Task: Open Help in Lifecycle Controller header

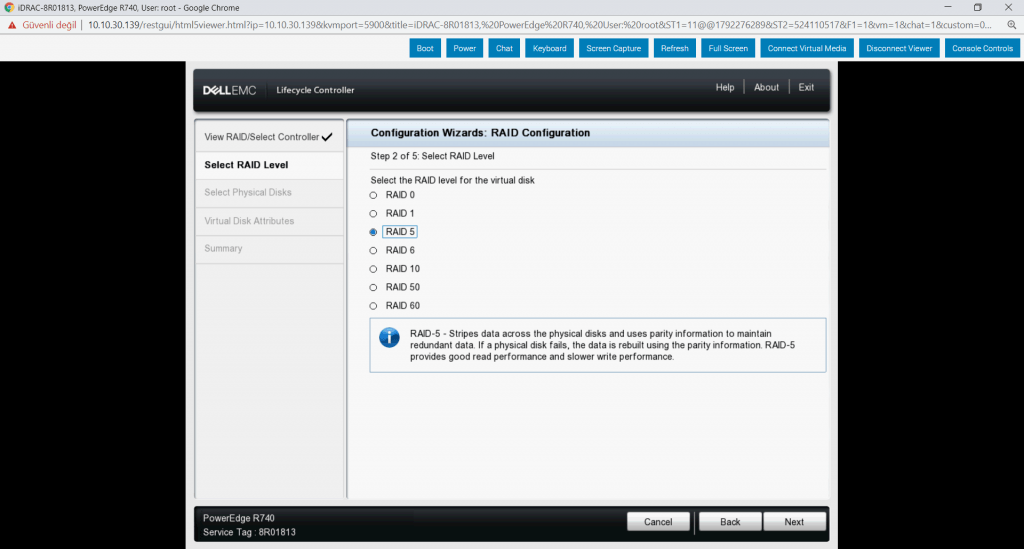Action: tap(725, 88)
